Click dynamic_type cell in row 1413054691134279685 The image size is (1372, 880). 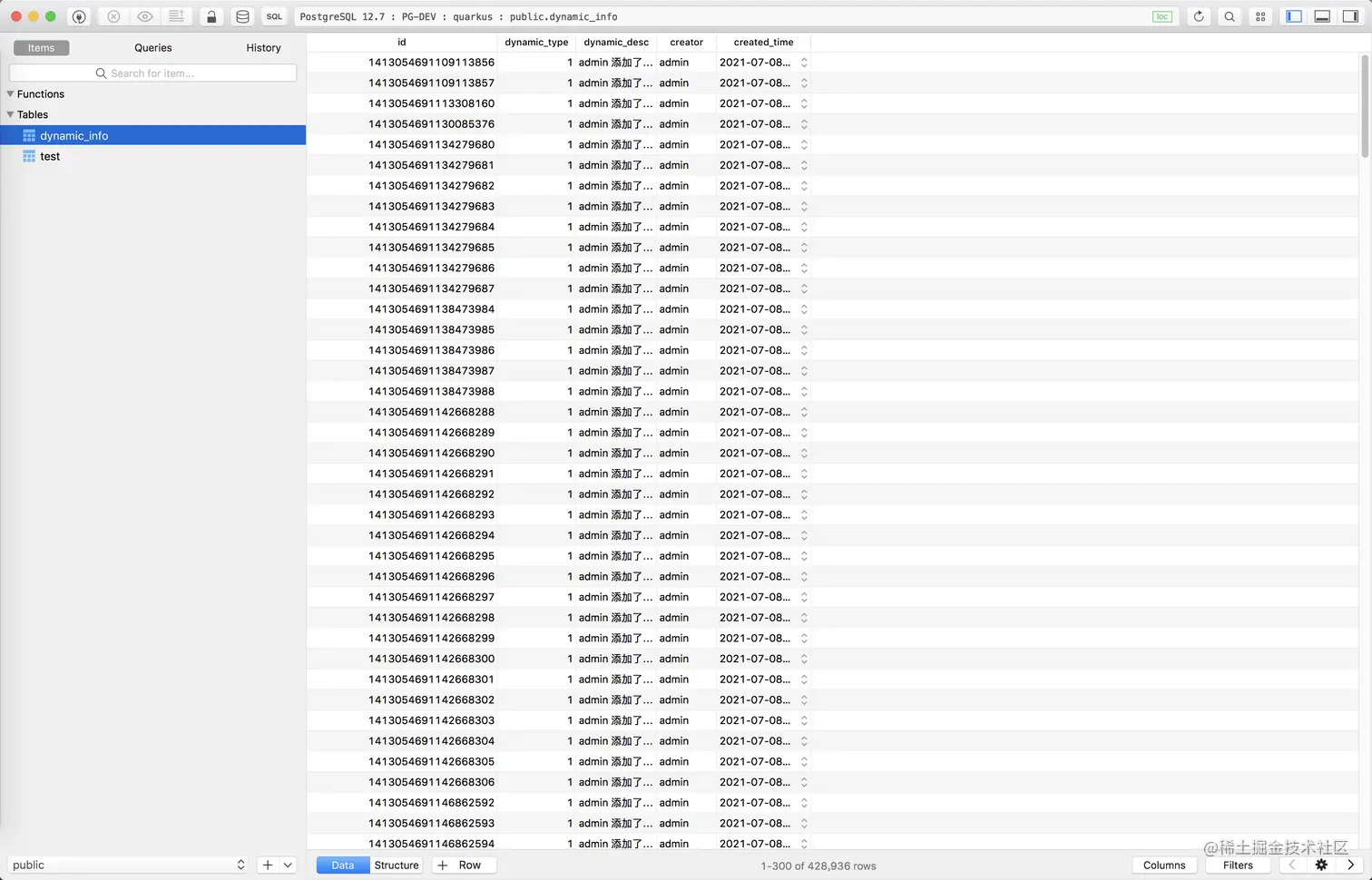[x=536, y=248]
